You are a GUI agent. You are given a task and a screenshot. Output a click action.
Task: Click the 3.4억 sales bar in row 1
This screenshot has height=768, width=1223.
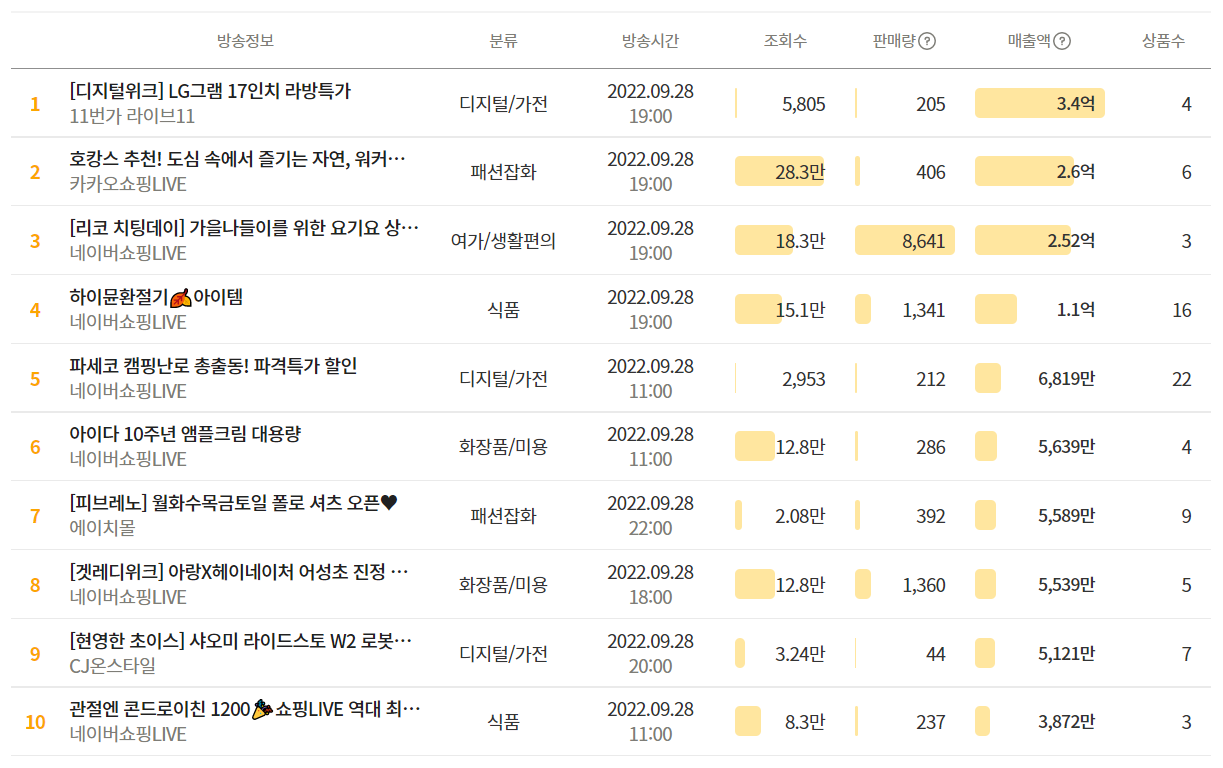tap(1039, 103)
